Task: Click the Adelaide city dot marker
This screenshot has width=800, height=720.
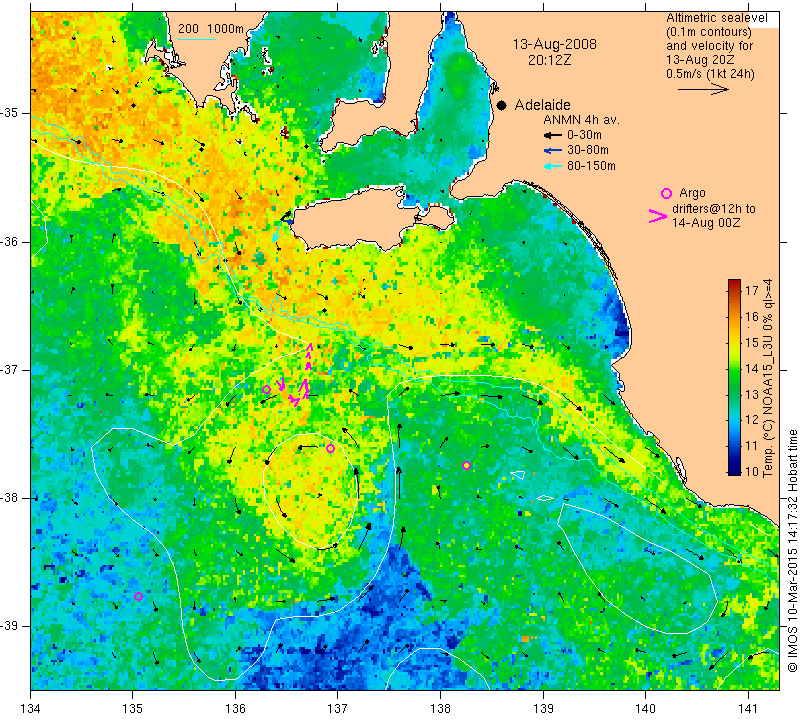Action: point(502,105)
